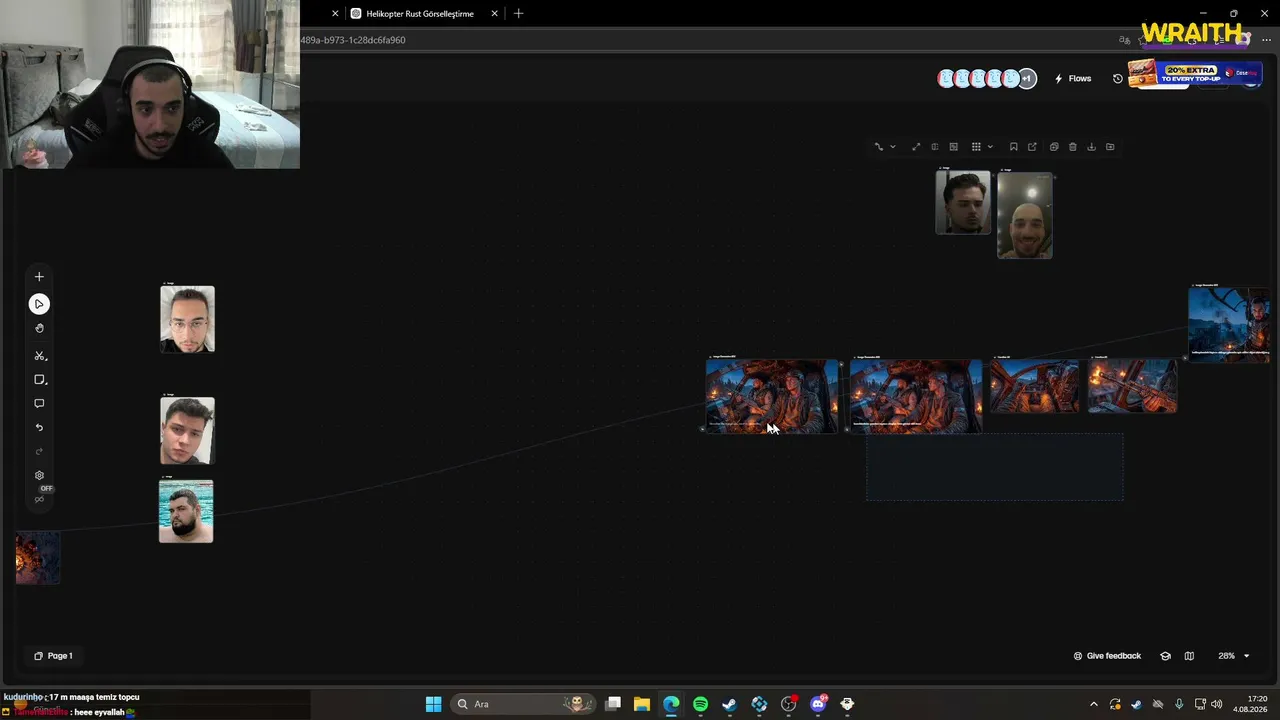This screenshot has height=720, width=1280.
Task: Open Discord from taskbar
Action: 818,704
